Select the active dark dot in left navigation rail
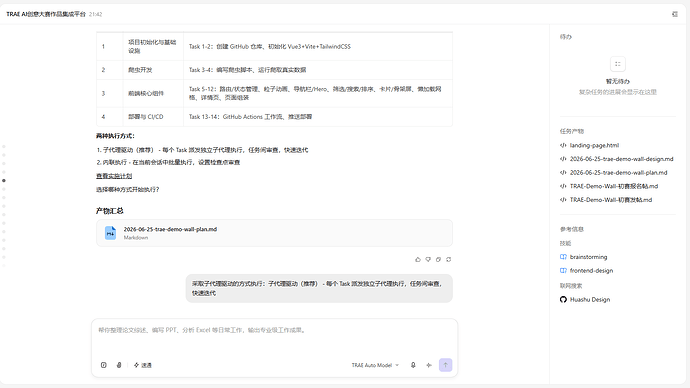 4,180
